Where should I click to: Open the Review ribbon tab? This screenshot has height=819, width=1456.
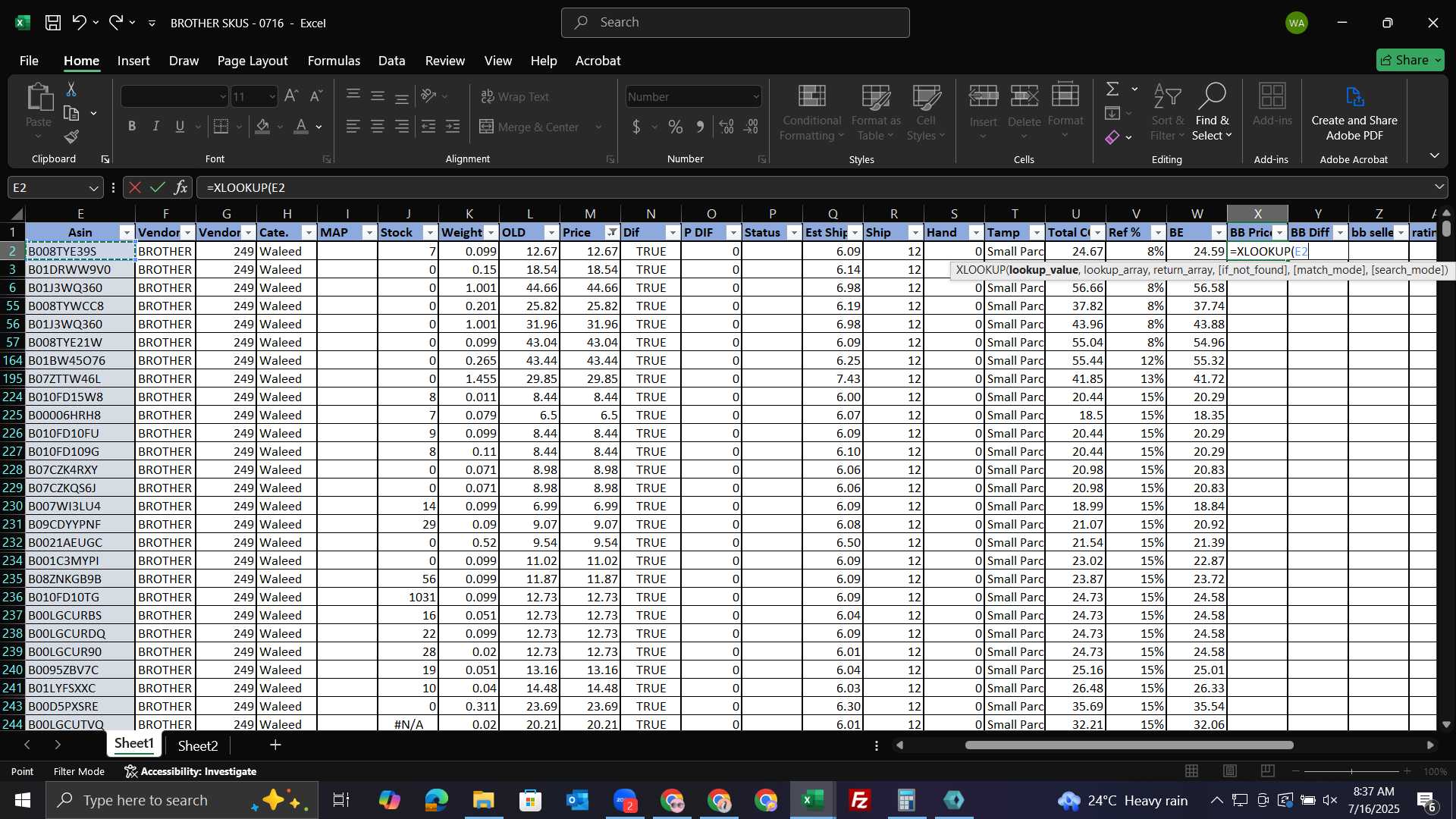pyautogui.click(x=445, y=61)
